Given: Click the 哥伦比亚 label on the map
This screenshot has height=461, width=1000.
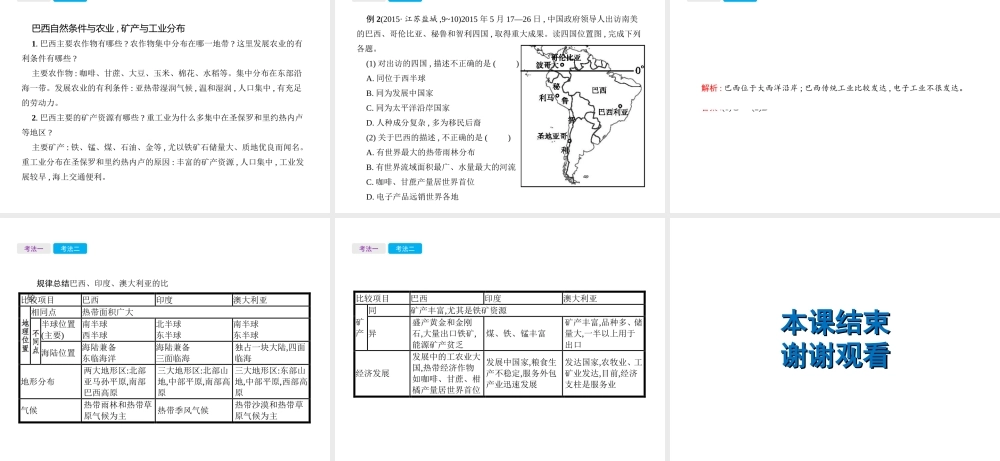Looking at the screenshot, I should (566, 57).
